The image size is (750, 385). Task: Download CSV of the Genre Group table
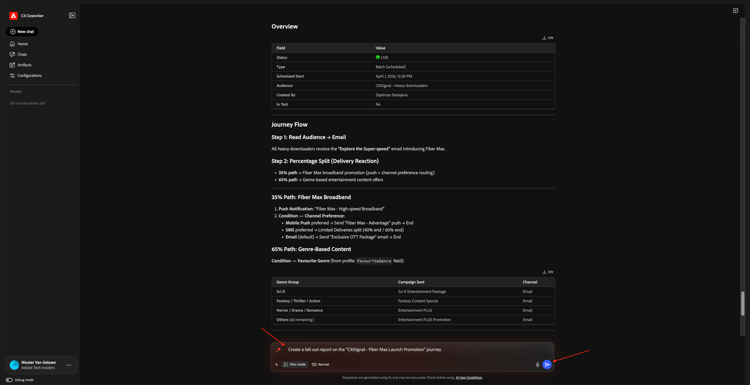(x=548, y=272)
